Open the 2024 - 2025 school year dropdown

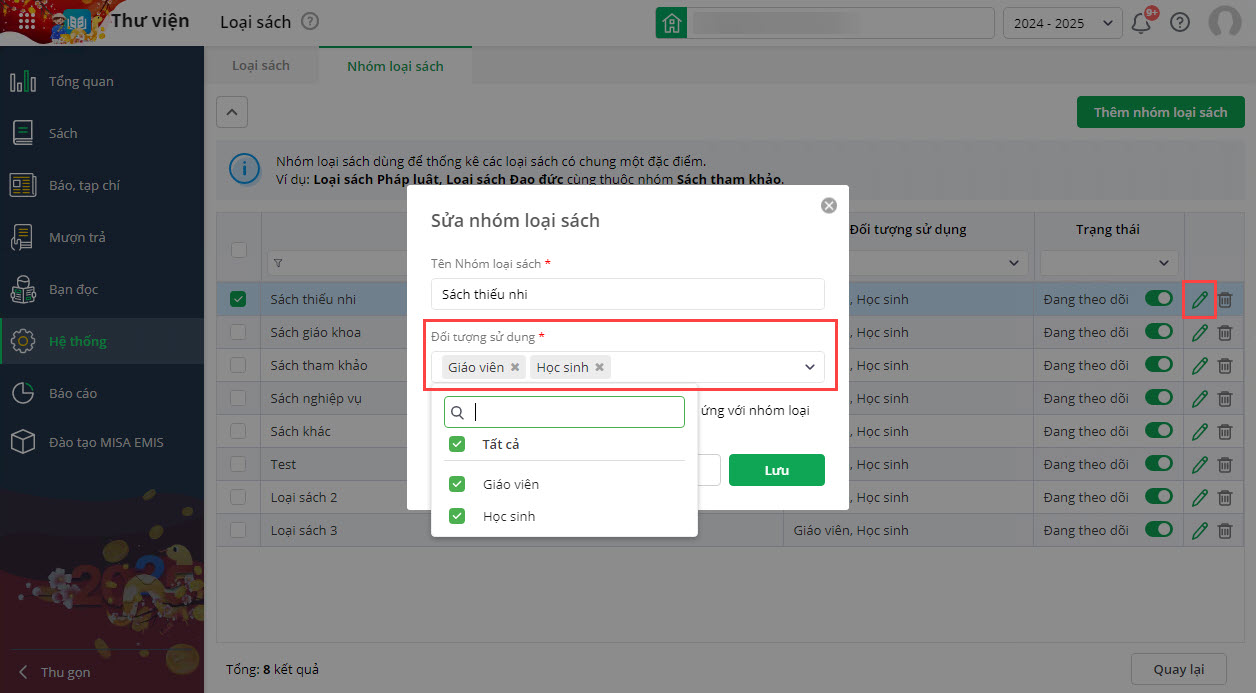[1062, 23]
